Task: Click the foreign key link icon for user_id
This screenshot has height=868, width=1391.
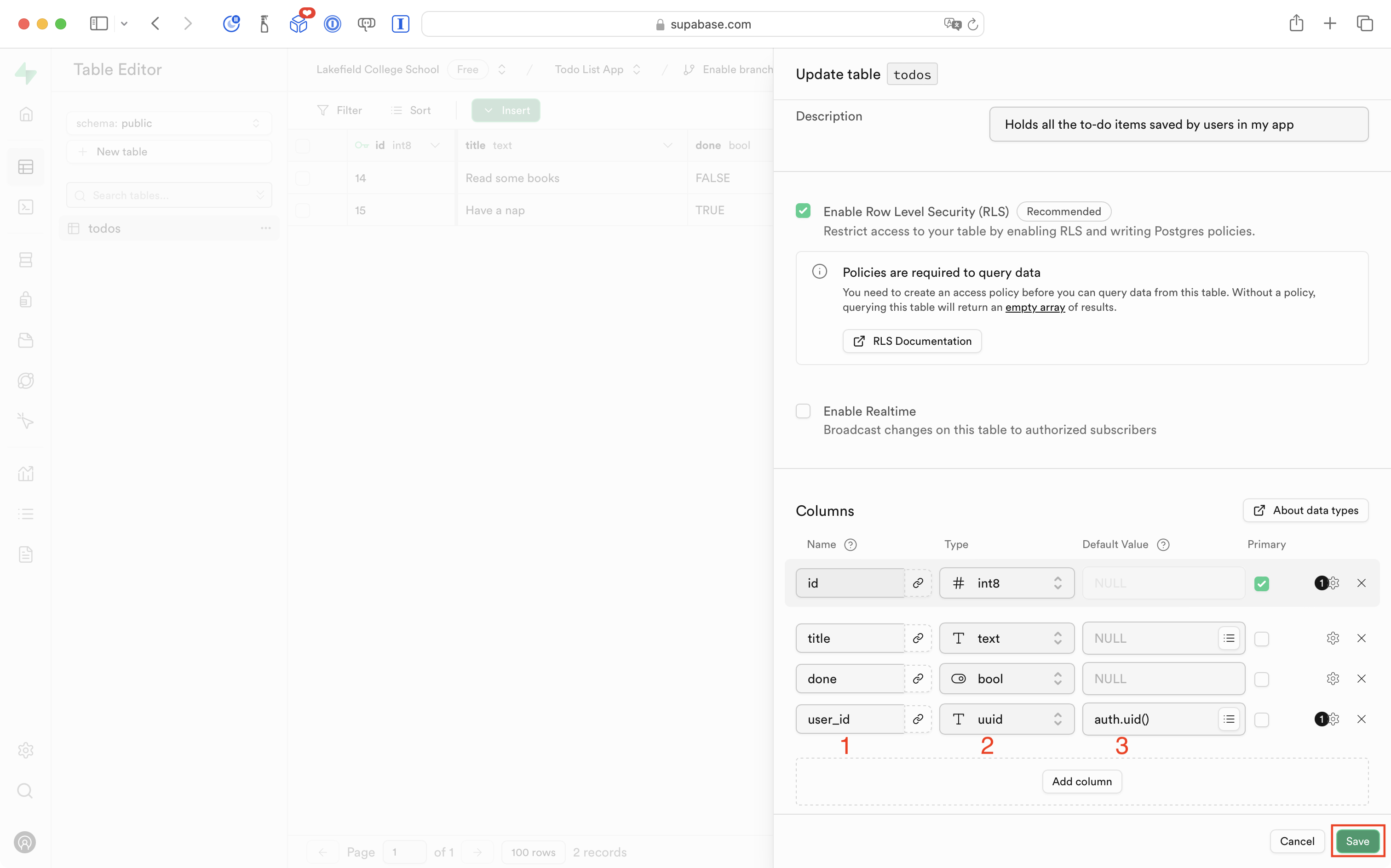Action: [x=918, y=719]
